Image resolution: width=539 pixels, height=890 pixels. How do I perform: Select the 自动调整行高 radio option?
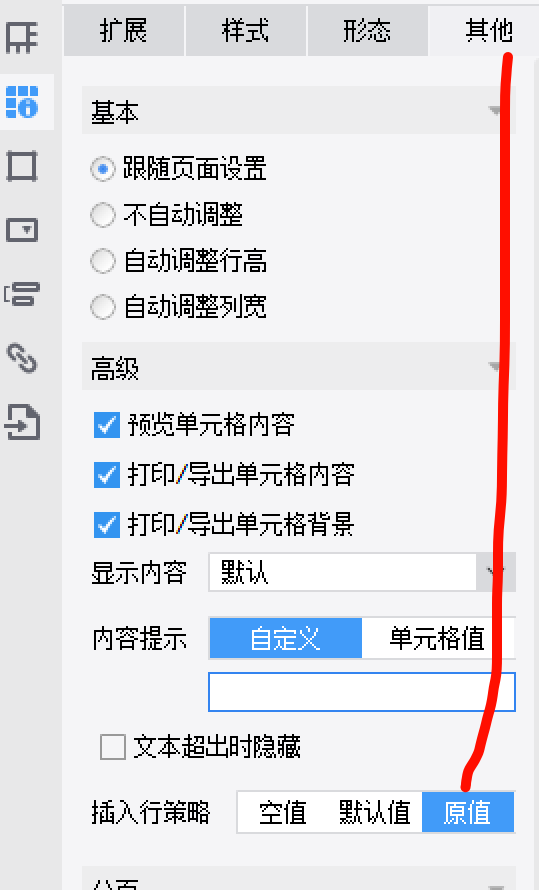pos(103,261)
